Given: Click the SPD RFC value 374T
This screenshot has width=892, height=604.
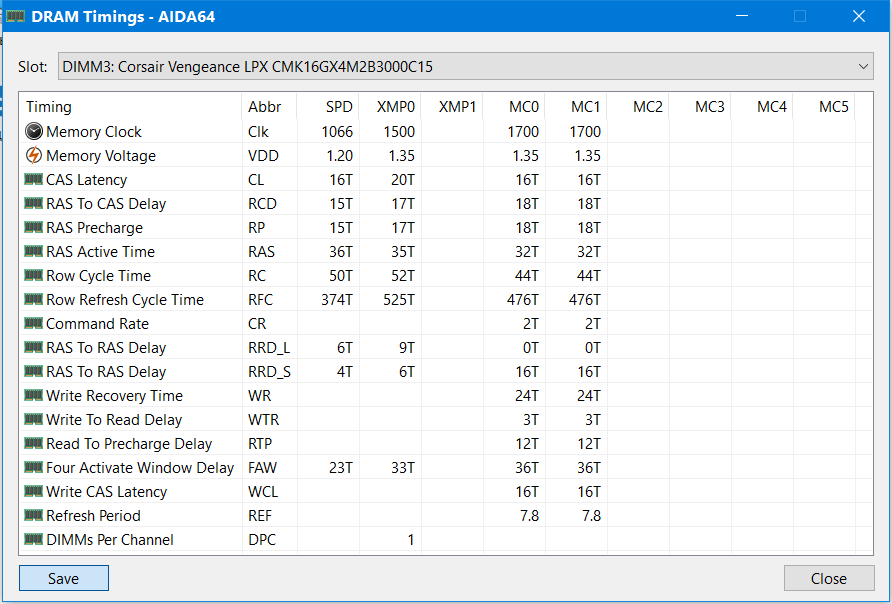Looking at the screenshot, I should pyautogui.click(x=337, y=300).
